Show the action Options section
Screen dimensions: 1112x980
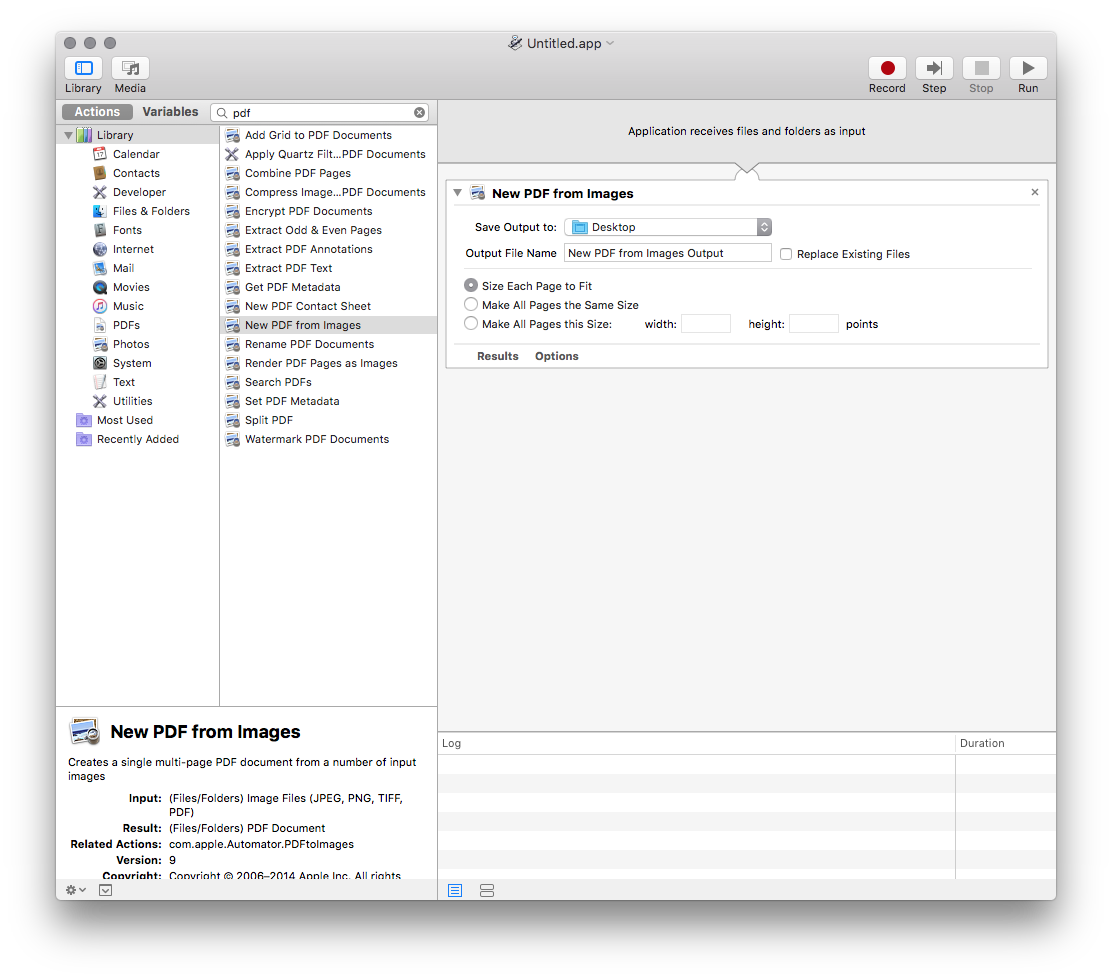pyautogui.click(x=557, y=356)
